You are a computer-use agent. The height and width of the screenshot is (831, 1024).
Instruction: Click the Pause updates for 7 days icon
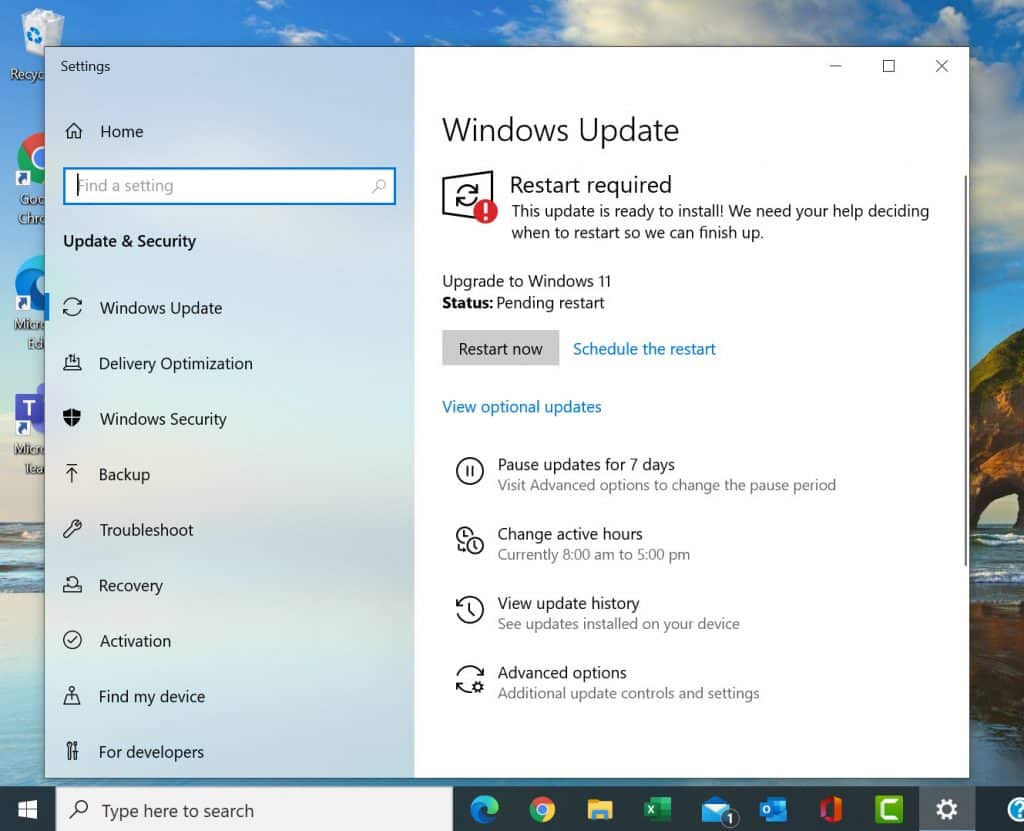[470, 471]
